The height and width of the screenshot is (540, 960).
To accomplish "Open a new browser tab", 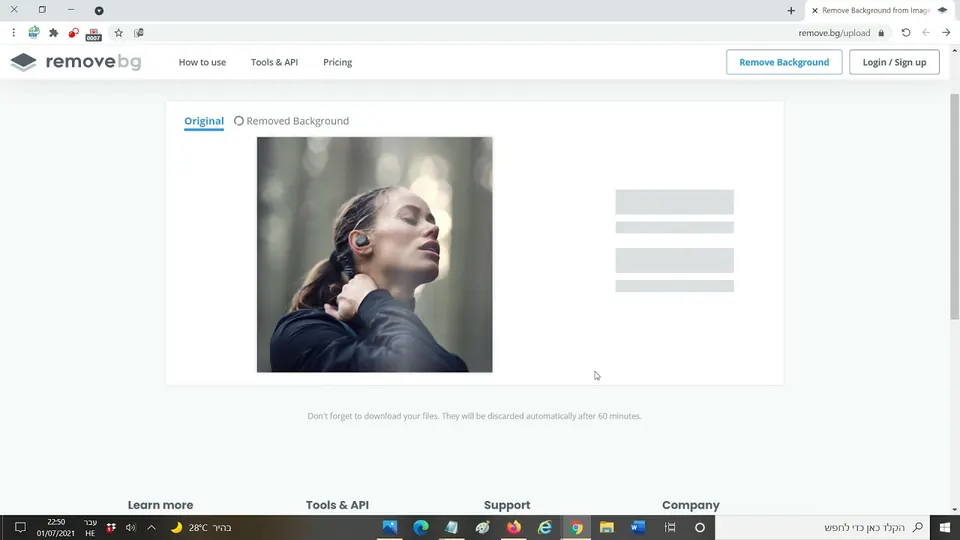I will tap(791, 10).
